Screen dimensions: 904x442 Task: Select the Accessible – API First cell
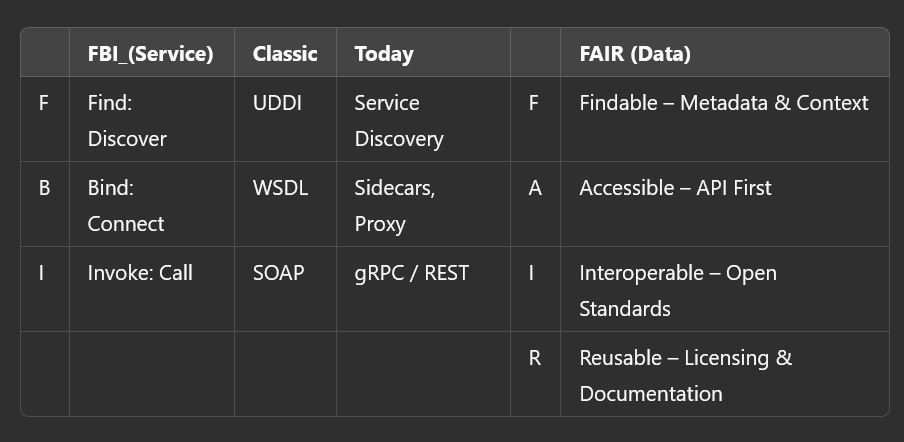point(675,188)
